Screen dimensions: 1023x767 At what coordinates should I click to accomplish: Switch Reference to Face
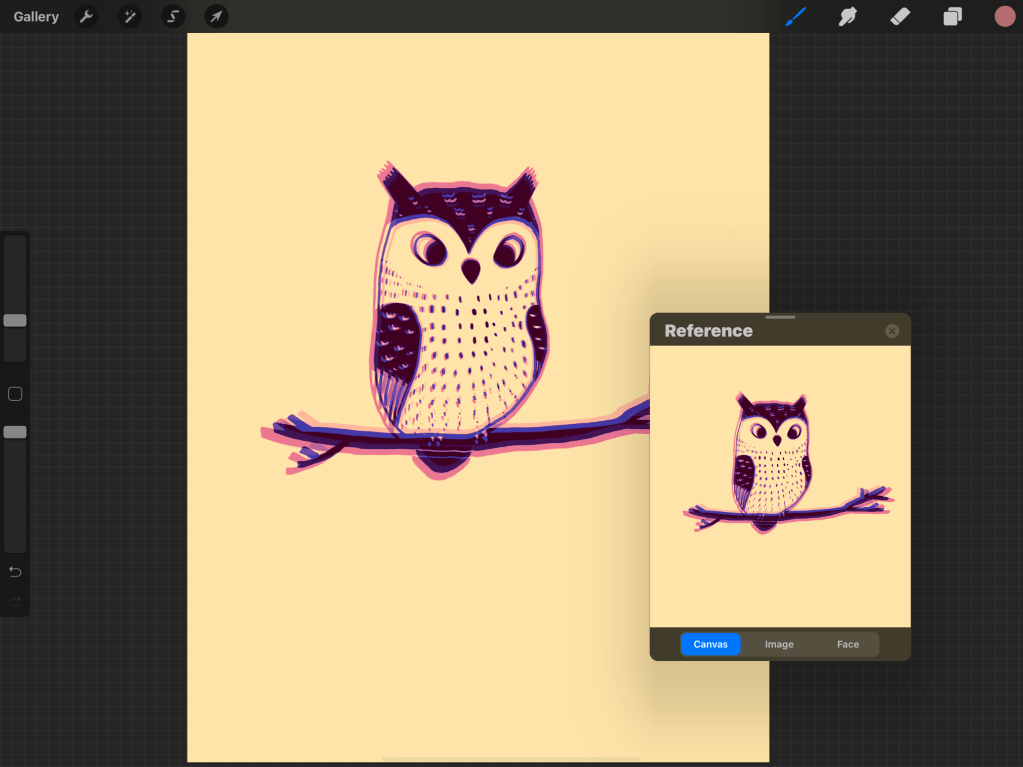click(848, 645)
